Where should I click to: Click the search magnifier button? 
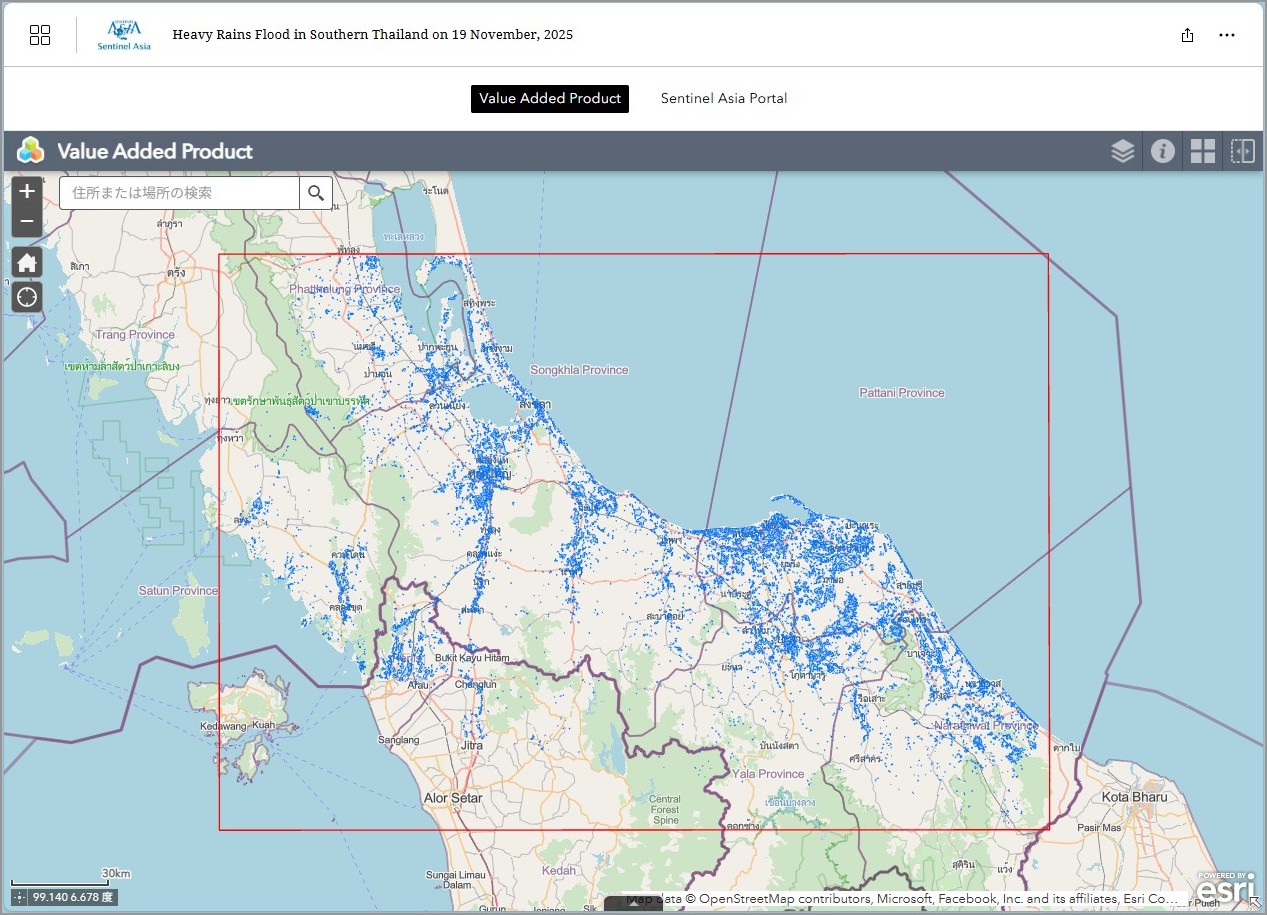pos(316,193)
